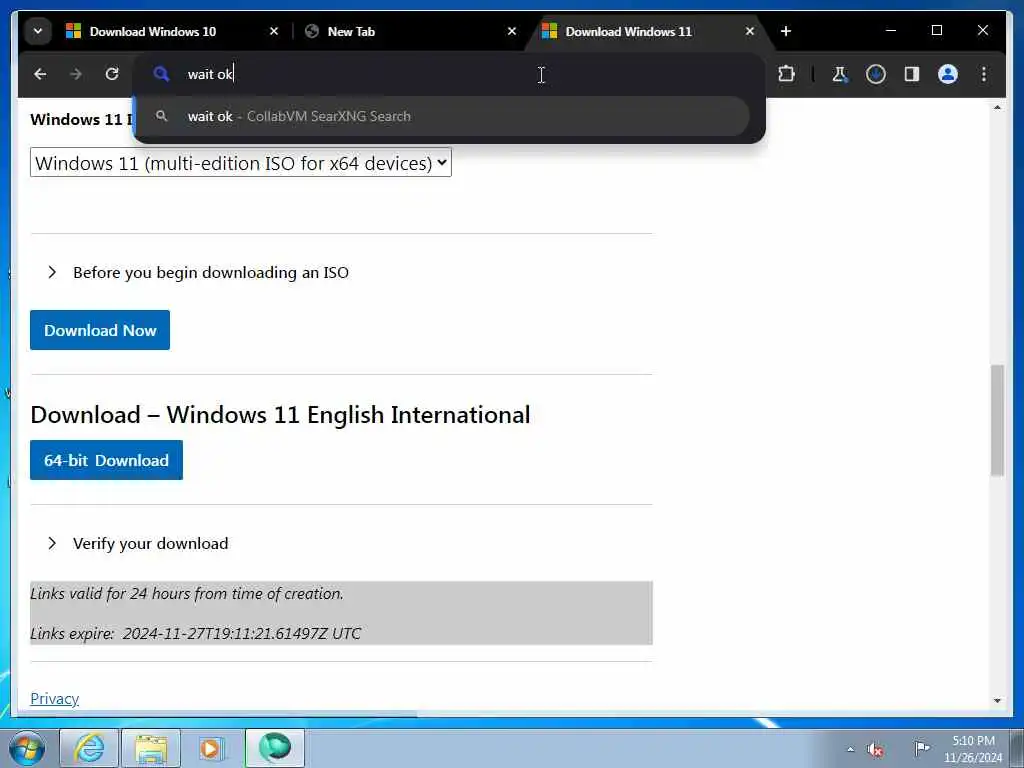Click the scrollbar down arrow
Screen dimensions: 1024x768
(x=997, y=700)
